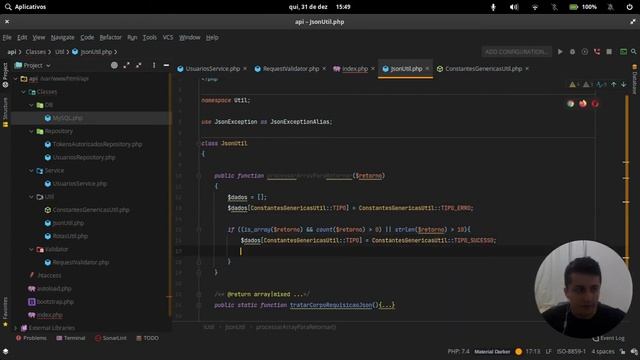
Task: Collapse the Classes folder
Action: click(24, 92)
